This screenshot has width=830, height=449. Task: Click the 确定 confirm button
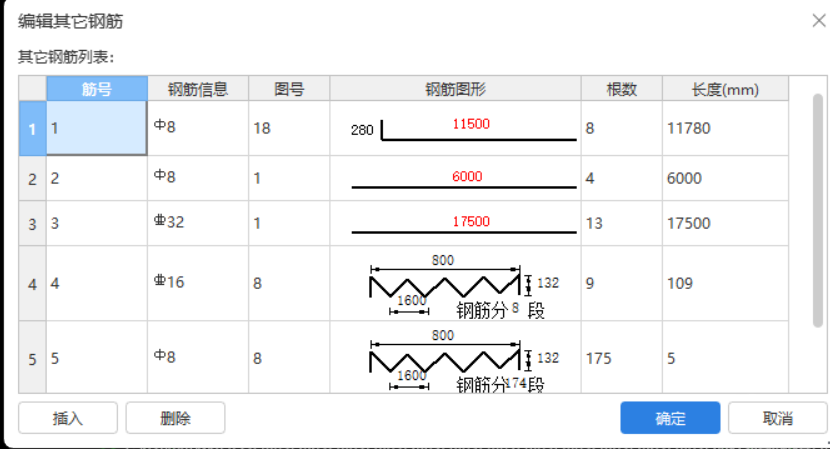(x=670, y=418)
